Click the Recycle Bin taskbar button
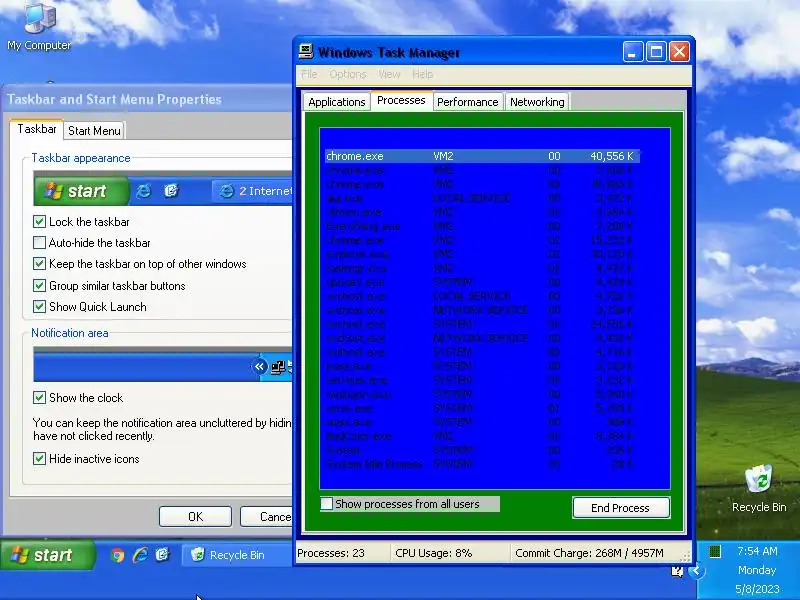This screenshot has height=600, width=800. pyautogui.click(x=237, y=555)
